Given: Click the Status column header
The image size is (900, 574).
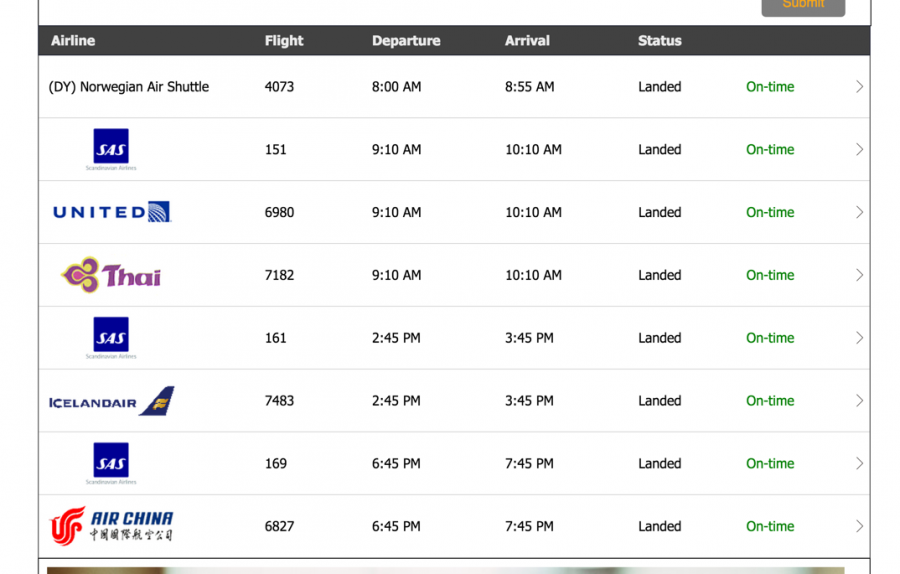Looking at the screenshot, I should pos(659,41).
